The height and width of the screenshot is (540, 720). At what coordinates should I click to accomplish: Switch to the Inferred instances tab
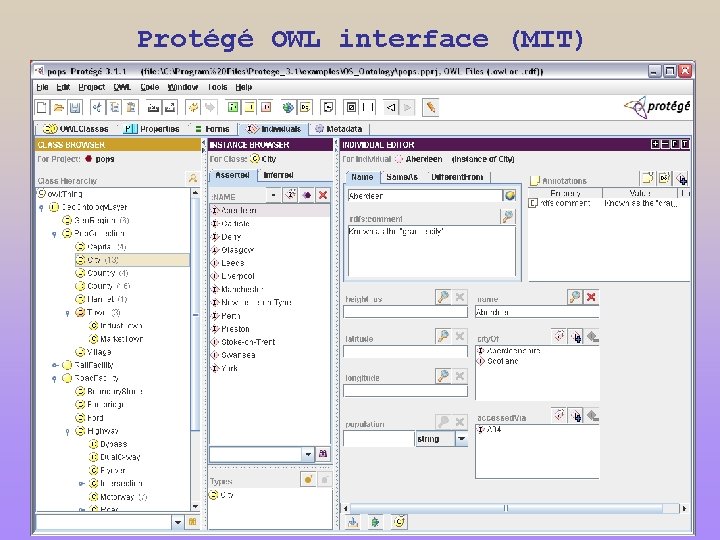pyautogui.click(x=278, y=175)
